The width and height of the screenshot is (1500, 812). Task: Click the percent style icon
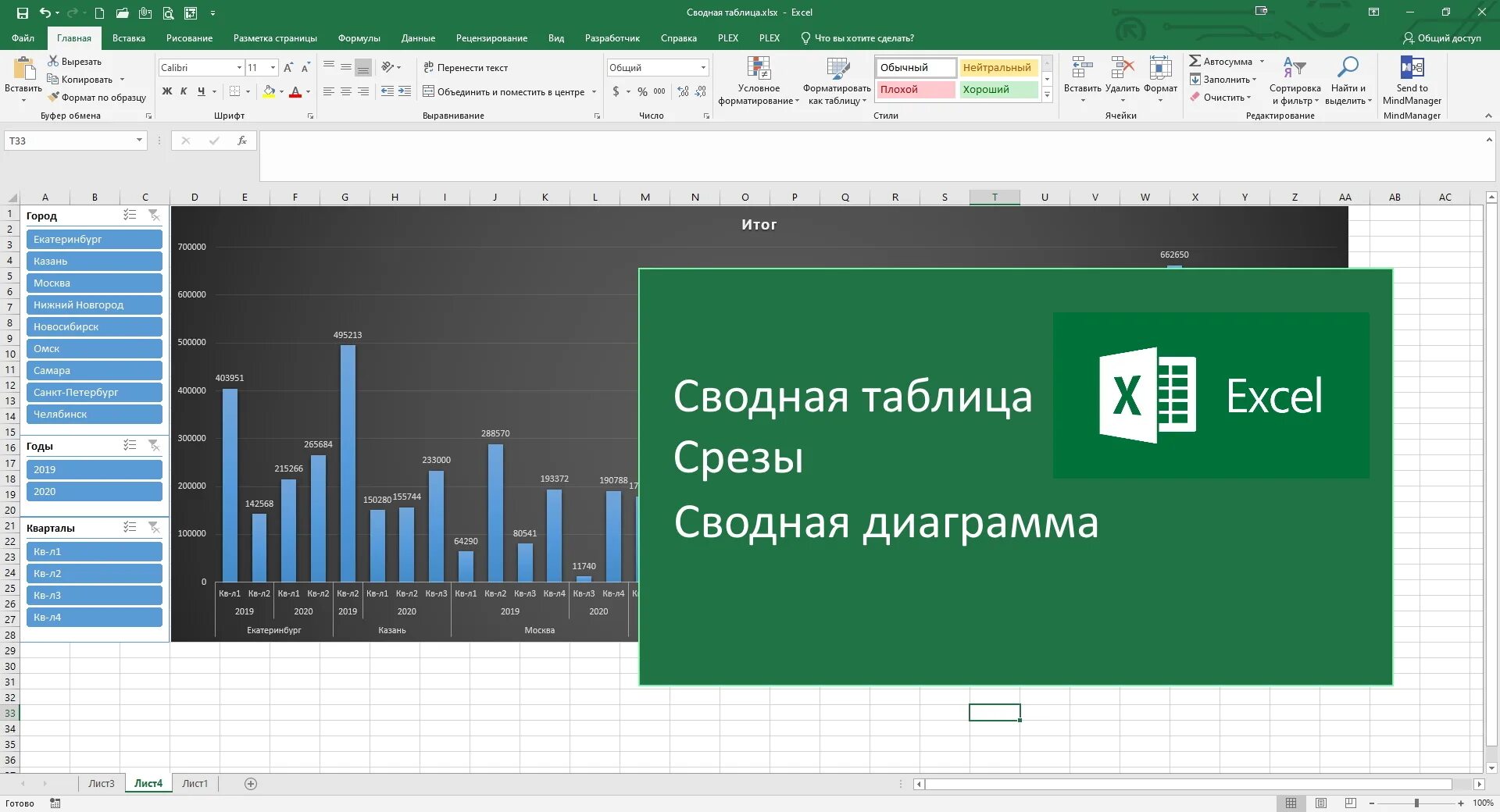click(642, 91)
